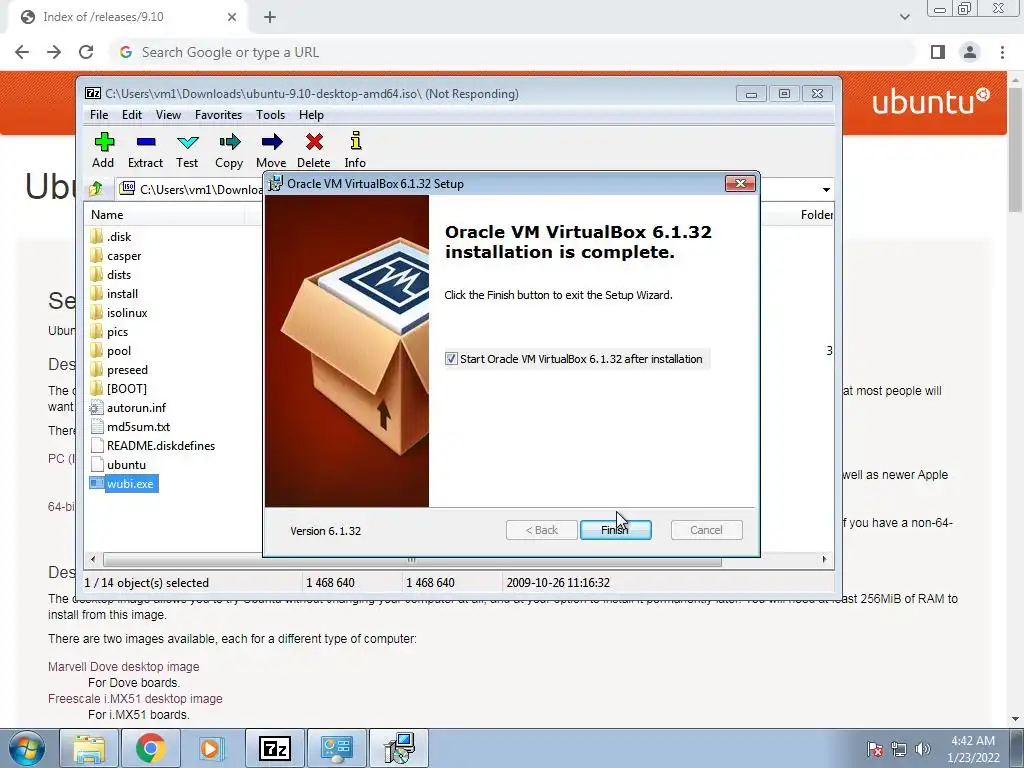Open the Info tool in 7-Zip
Screen dimensions: 1024x768
[x=355, y=150]
